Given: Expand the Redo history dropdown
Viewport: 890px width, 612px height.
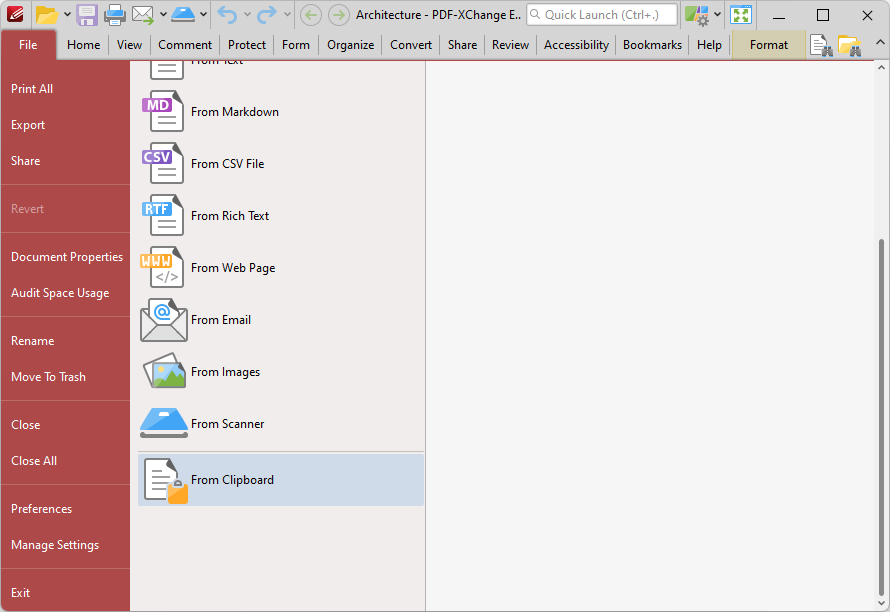Looking at the screenshot, I should pyautogui.click(x=287, y=15).
